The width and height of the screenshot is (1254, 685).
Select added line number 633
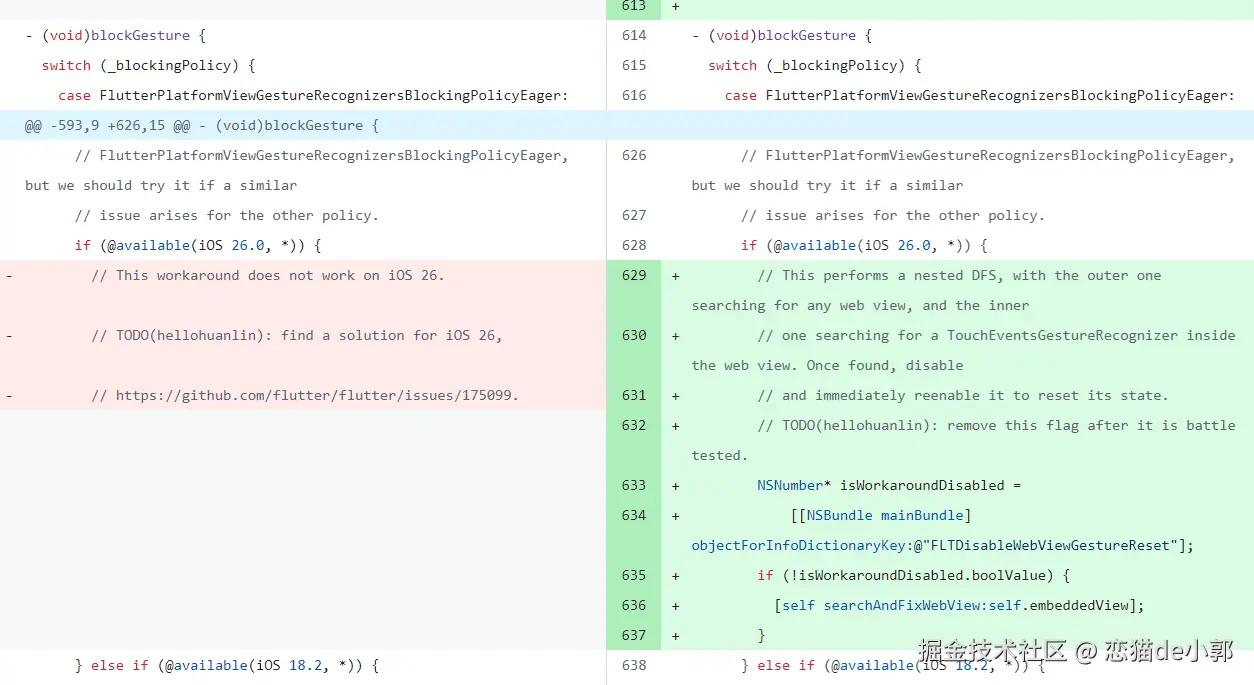click(634, 485)
